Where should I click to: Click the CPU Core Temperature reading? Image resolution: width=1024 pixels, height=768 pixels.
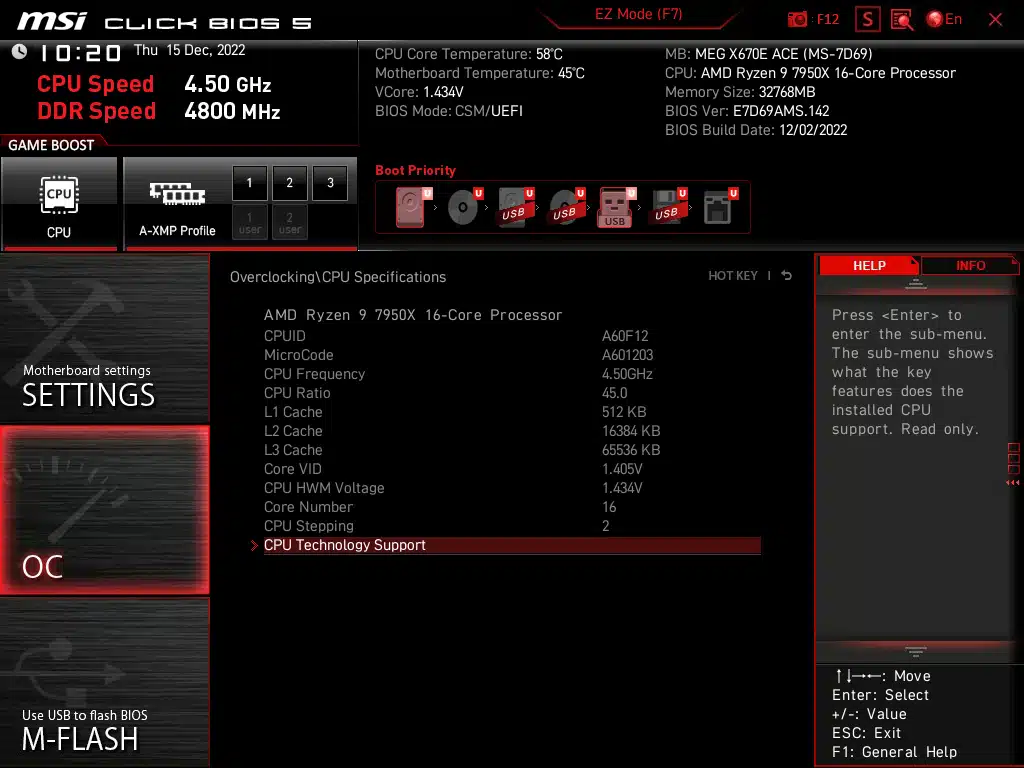(x=468, y=54)
